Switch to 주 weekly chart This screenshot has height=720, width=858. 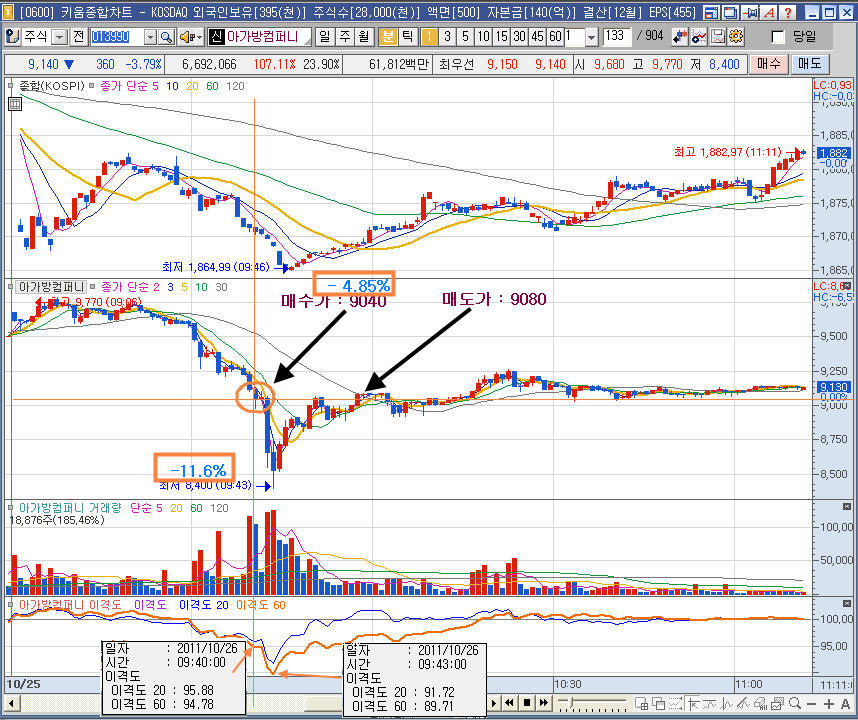[345, 37]
